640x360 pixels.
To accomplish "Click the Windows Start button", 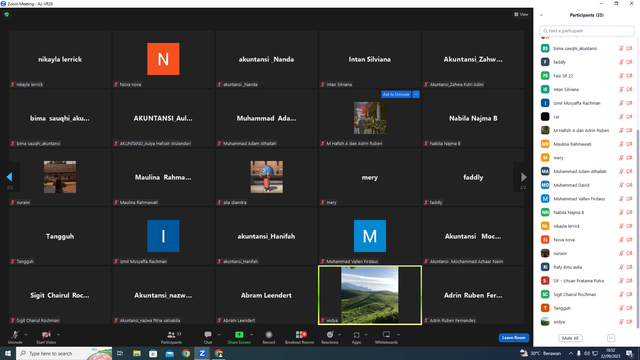I will point(8,353).
